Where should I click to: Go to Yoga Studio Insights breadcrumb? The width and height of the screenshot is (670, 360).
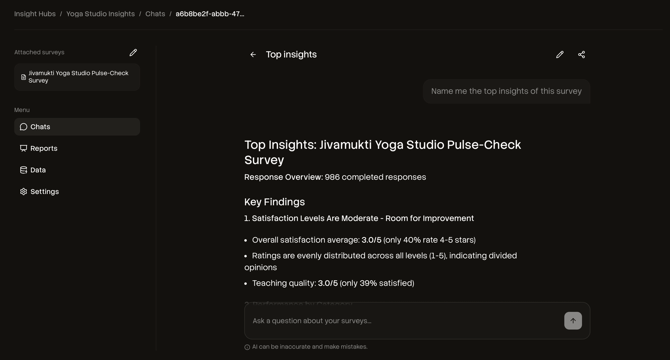click(x=100, y=14)
